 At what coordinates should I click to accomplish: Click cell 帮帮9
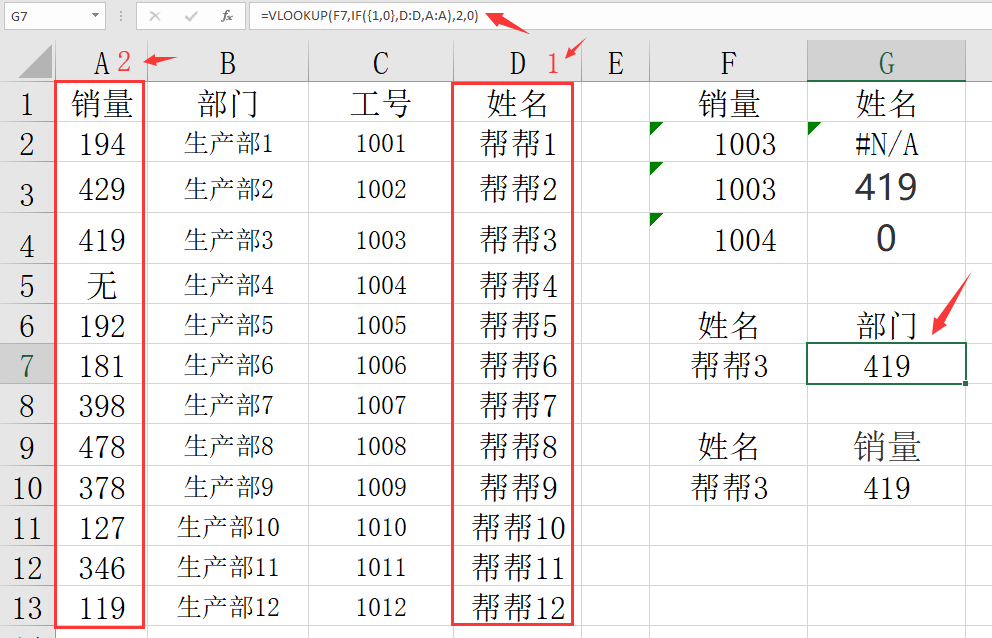click(x=518, y=486)
